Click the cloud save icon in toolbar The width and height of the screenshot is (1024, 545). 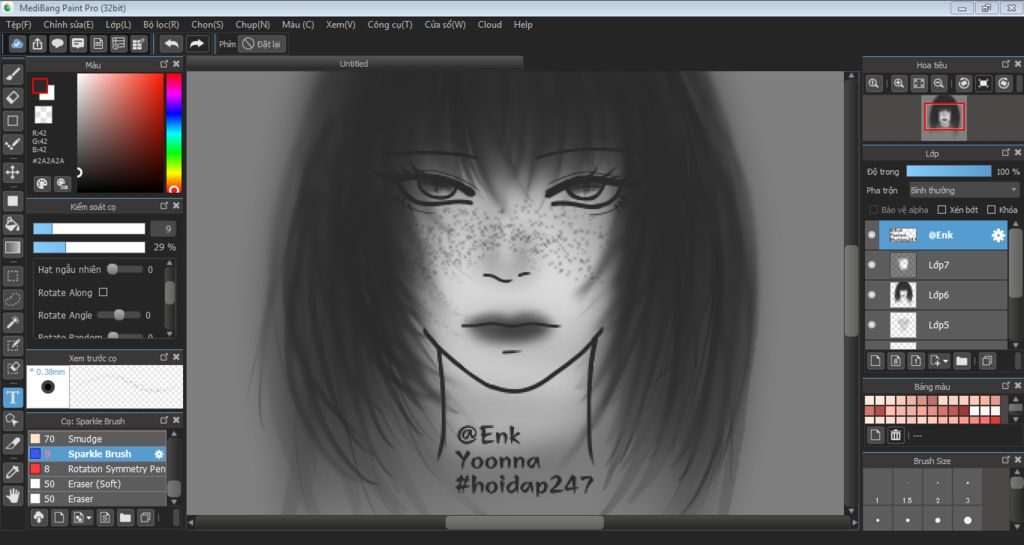coord(17,44)
